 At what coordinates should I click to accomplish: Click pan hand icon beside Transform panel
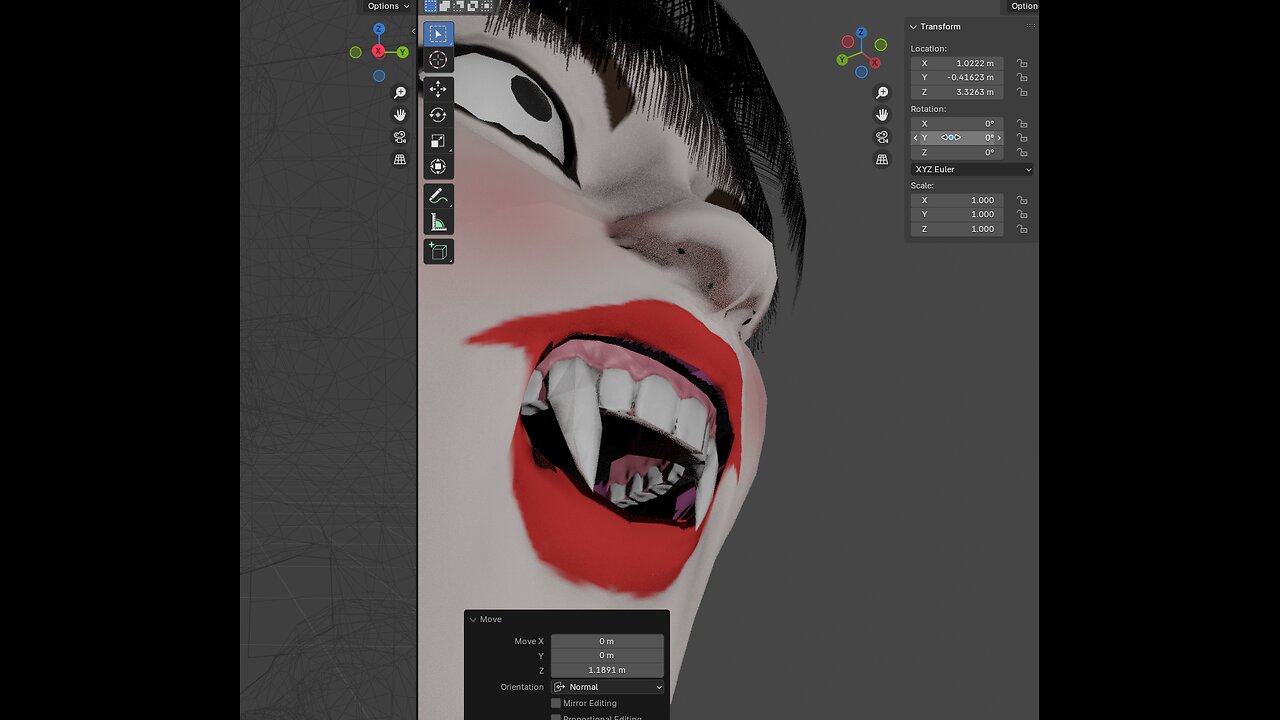pyautogui.click(x=882, y=115)
